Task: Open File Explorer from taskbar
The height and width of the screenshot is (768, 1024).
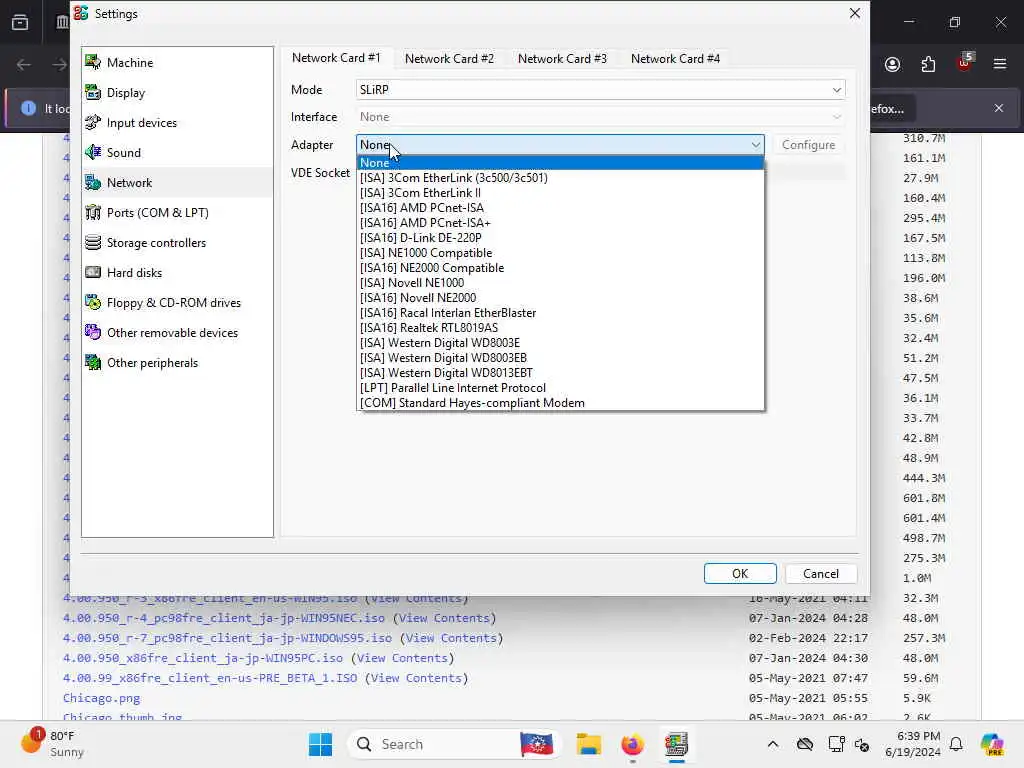Action: [588, 744]
